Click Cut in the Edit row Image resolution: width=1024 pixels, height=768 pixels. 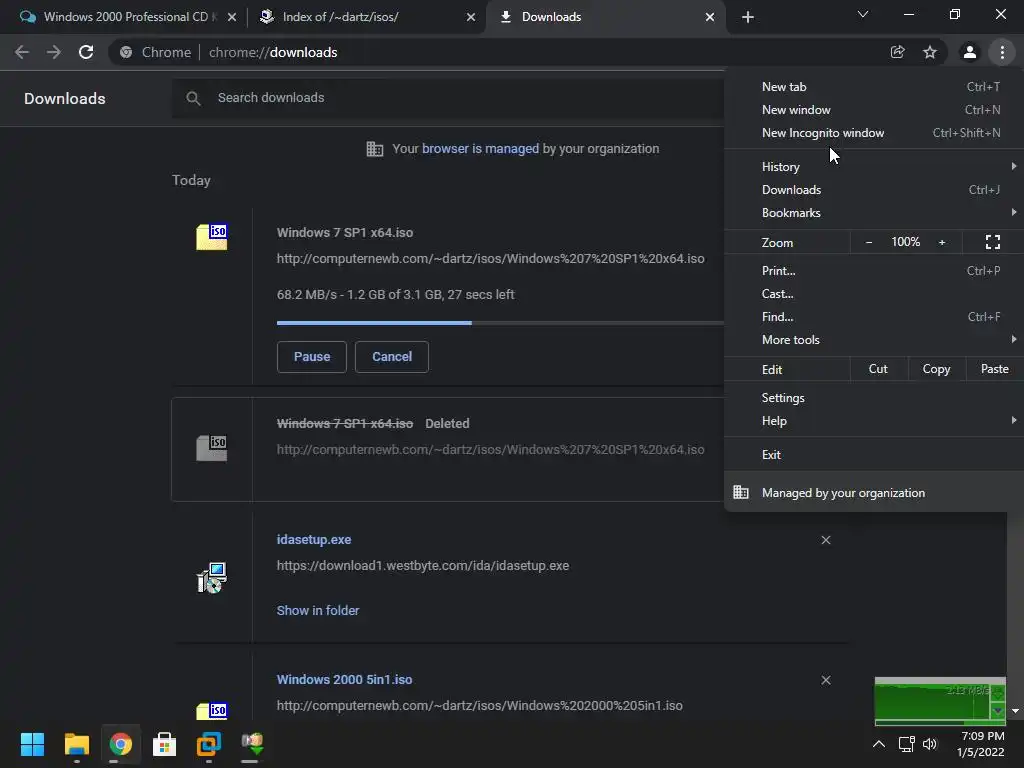[x=878, y=369]
